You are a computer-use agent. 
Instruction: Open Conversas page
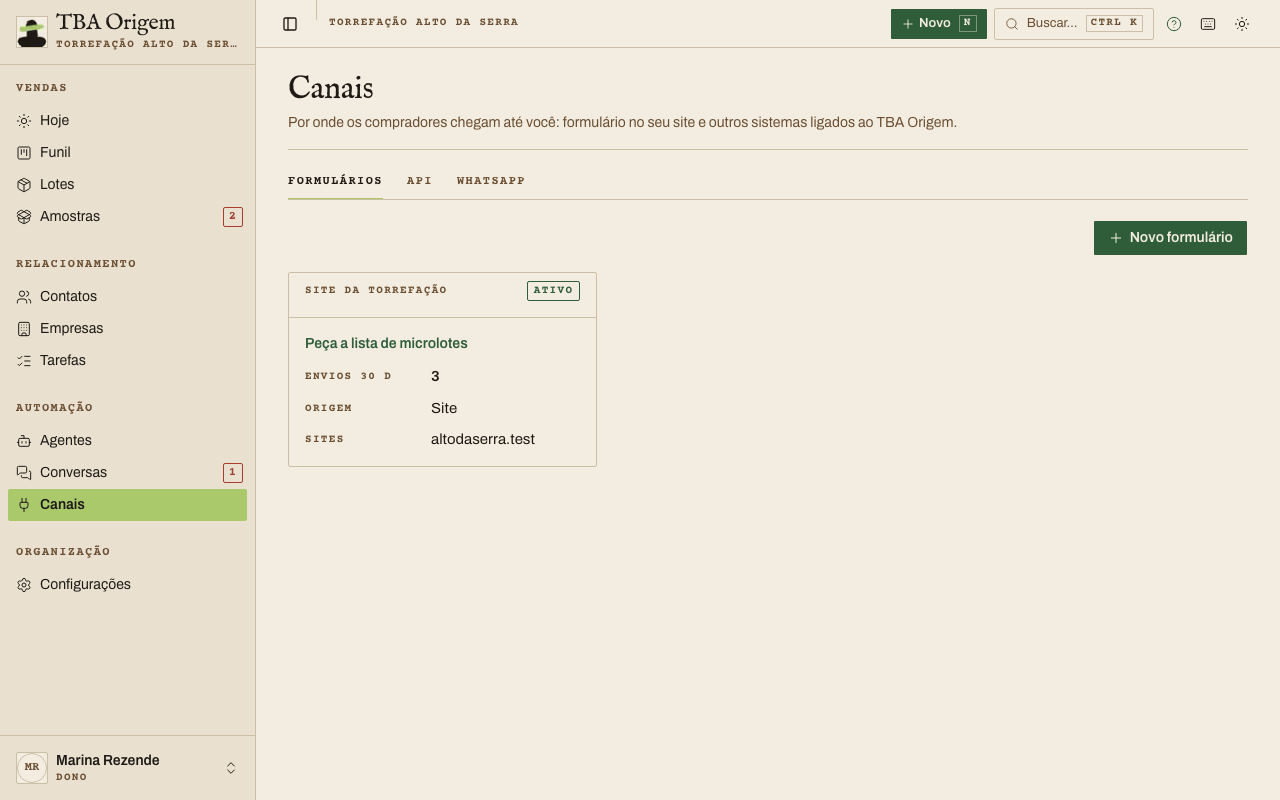(x=127, y=473)
